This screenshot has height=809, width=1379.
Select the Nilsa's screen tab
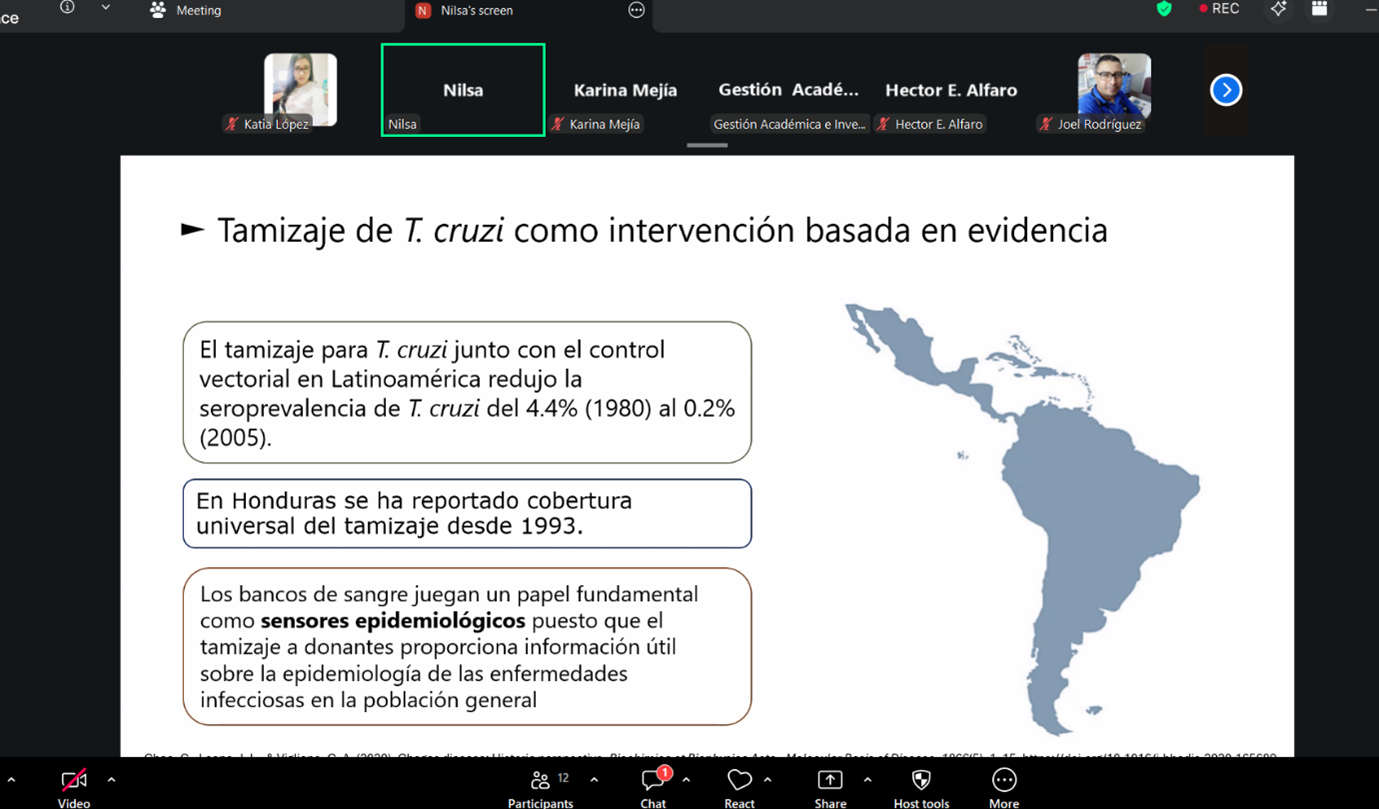pos(475,11)
